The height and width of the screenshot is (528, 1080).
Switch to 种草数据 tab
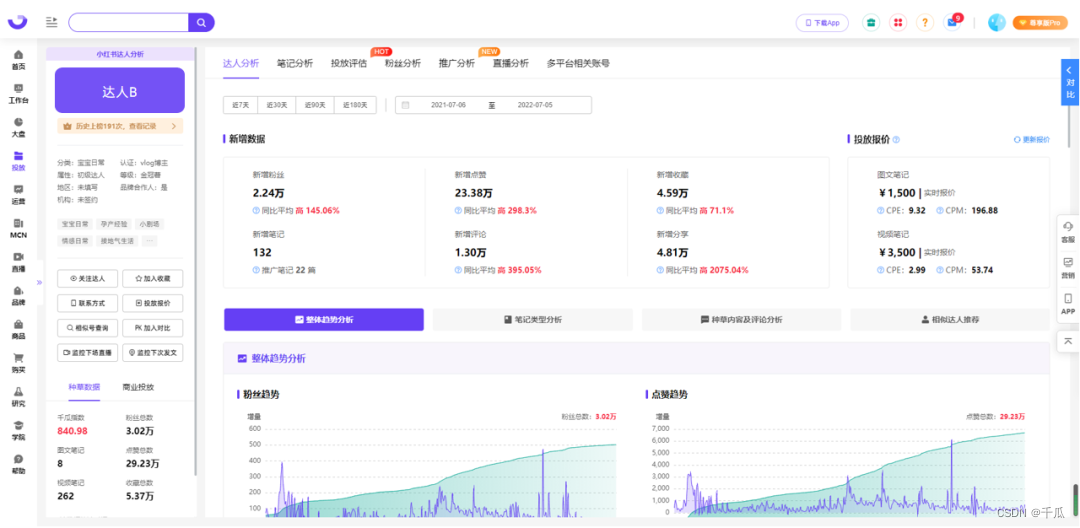(84, 387)
